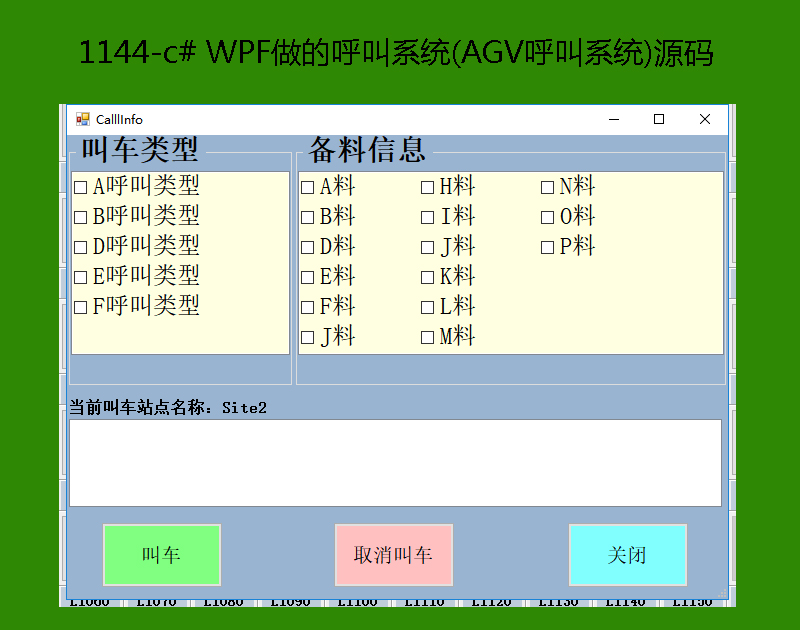Toggle the F呼叫类型 checkbox
This screenshot has height=630, width=800.
pos(81,307)
